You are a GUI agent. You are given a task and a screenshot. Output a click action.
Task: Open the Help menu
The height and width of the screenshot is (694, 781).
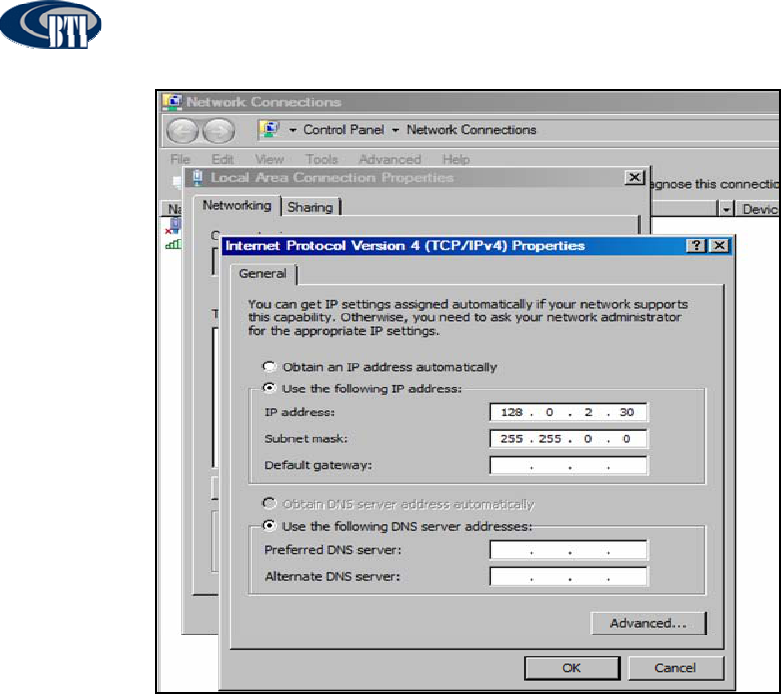coord(456,159)
